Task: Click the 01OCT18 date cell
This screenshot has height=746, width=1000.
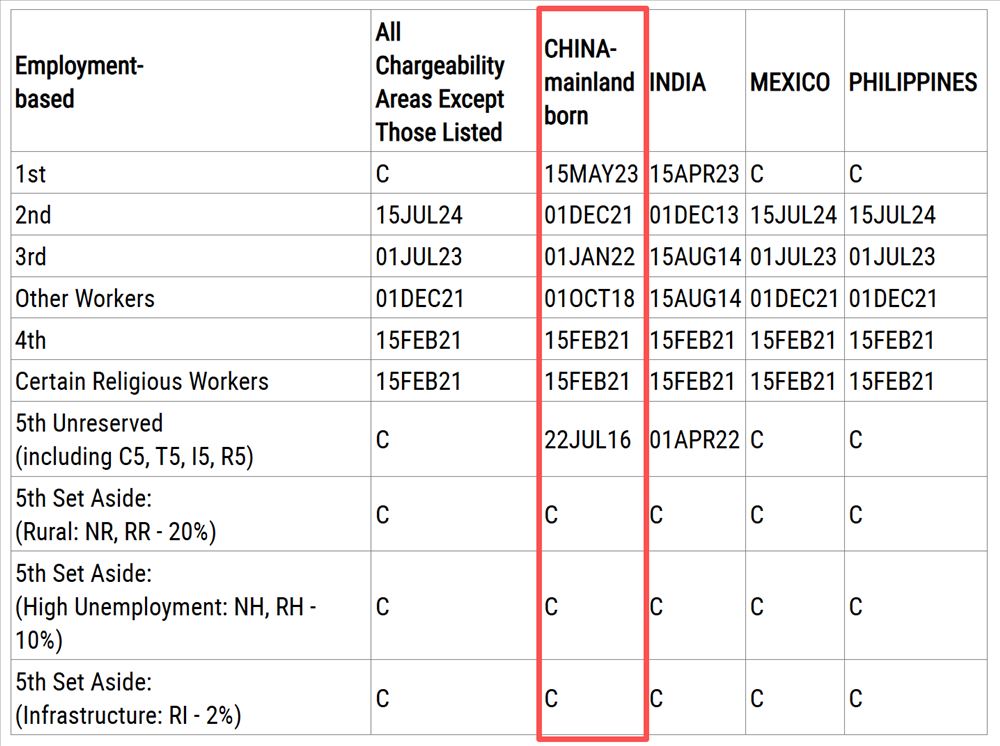Action: (590, 298)
